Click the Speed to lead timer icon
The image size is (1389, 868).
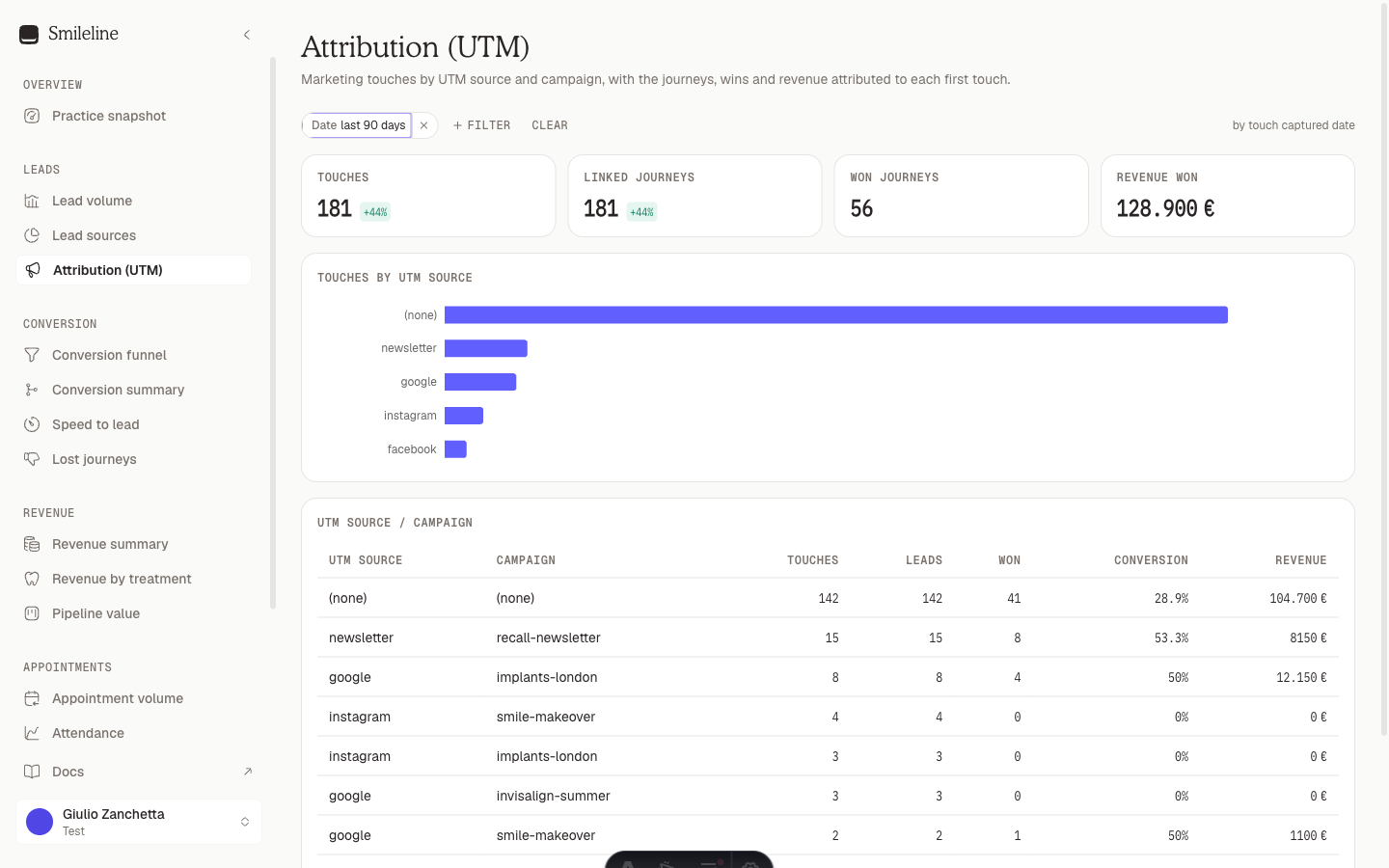[x=32, y=424]
